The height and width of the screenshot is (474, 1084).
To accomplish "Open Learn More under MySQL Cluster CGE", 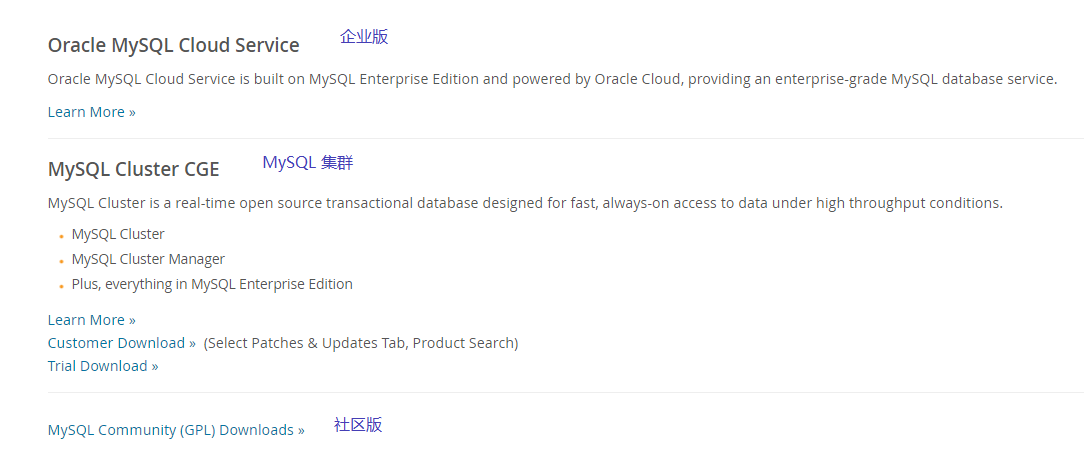I will [x=92, y=320].
